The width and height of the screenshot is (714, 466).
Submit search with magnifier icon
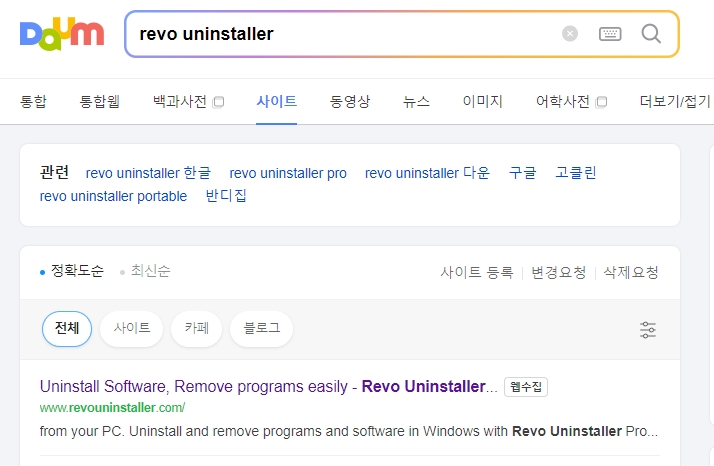coord(651,34)
